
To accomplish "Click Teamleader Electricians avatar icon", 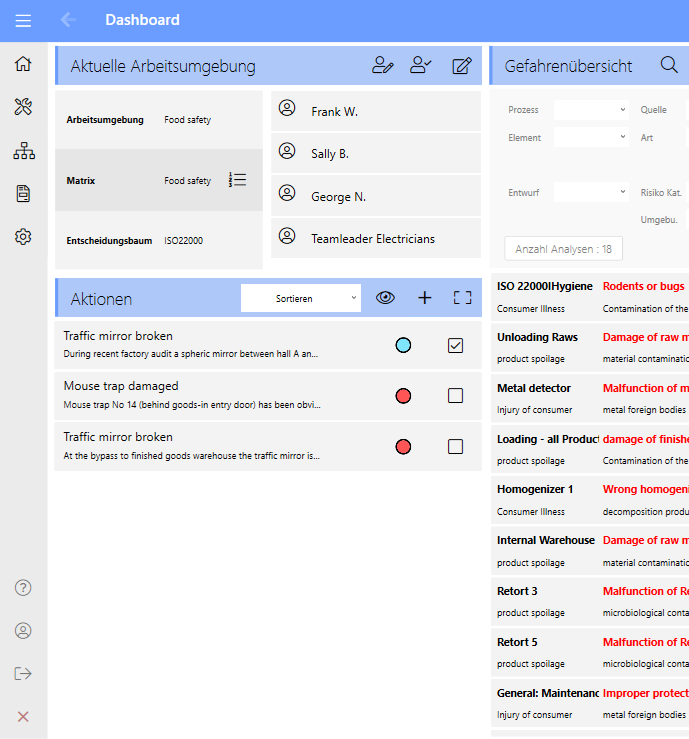I will [287, 235].
